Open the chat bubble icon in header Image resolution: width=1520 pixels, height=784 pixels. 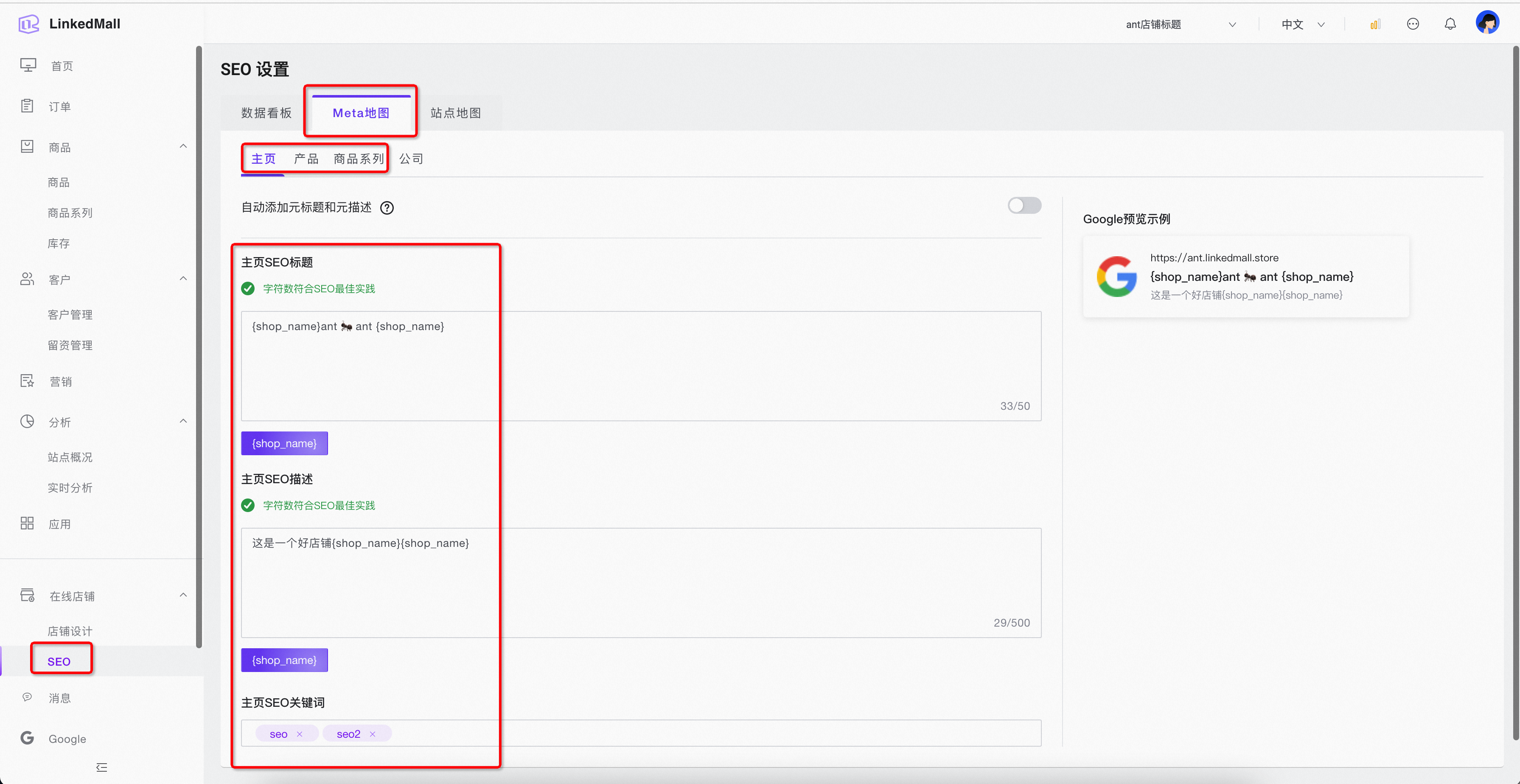click(1413, 24)
